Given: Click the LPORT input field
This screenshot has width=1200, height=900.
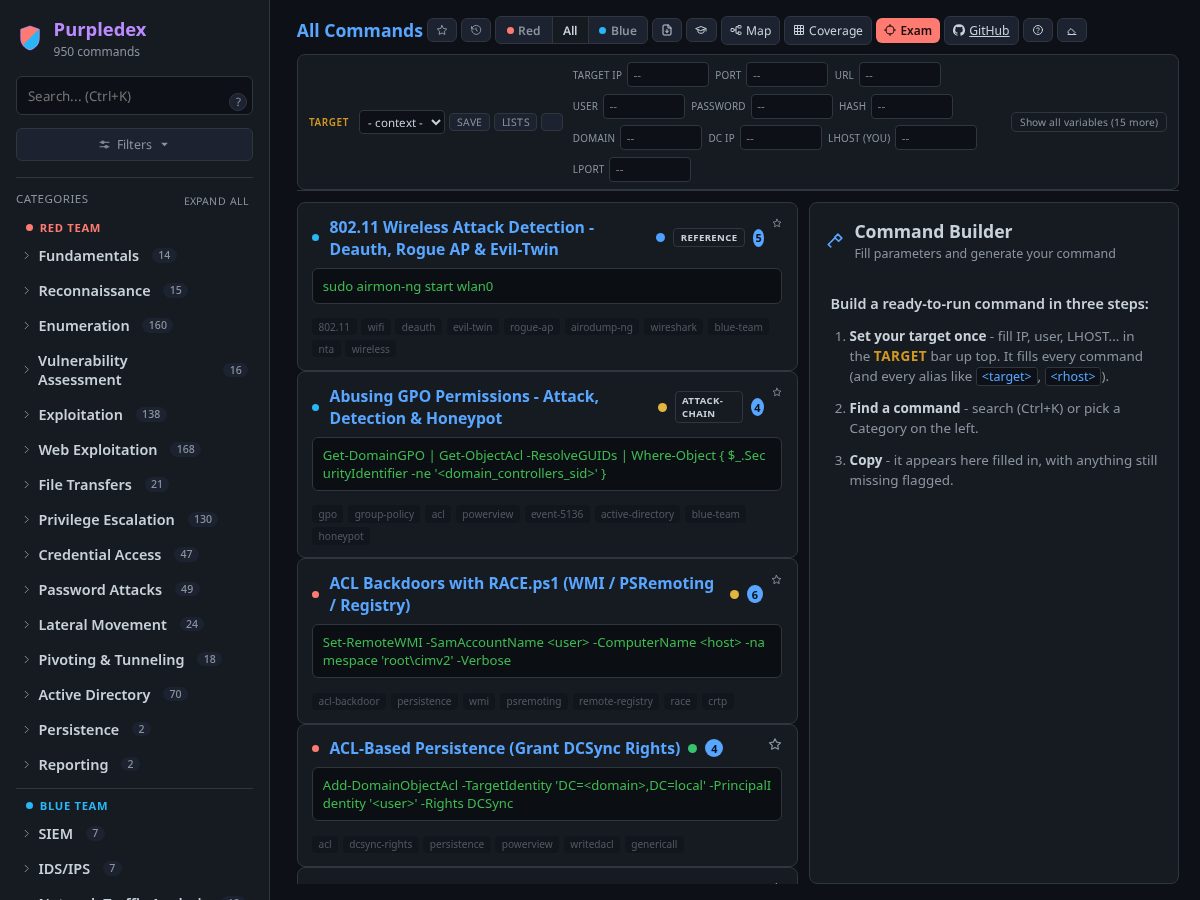Looking at the screenshot, I should (x=650, y=170).
